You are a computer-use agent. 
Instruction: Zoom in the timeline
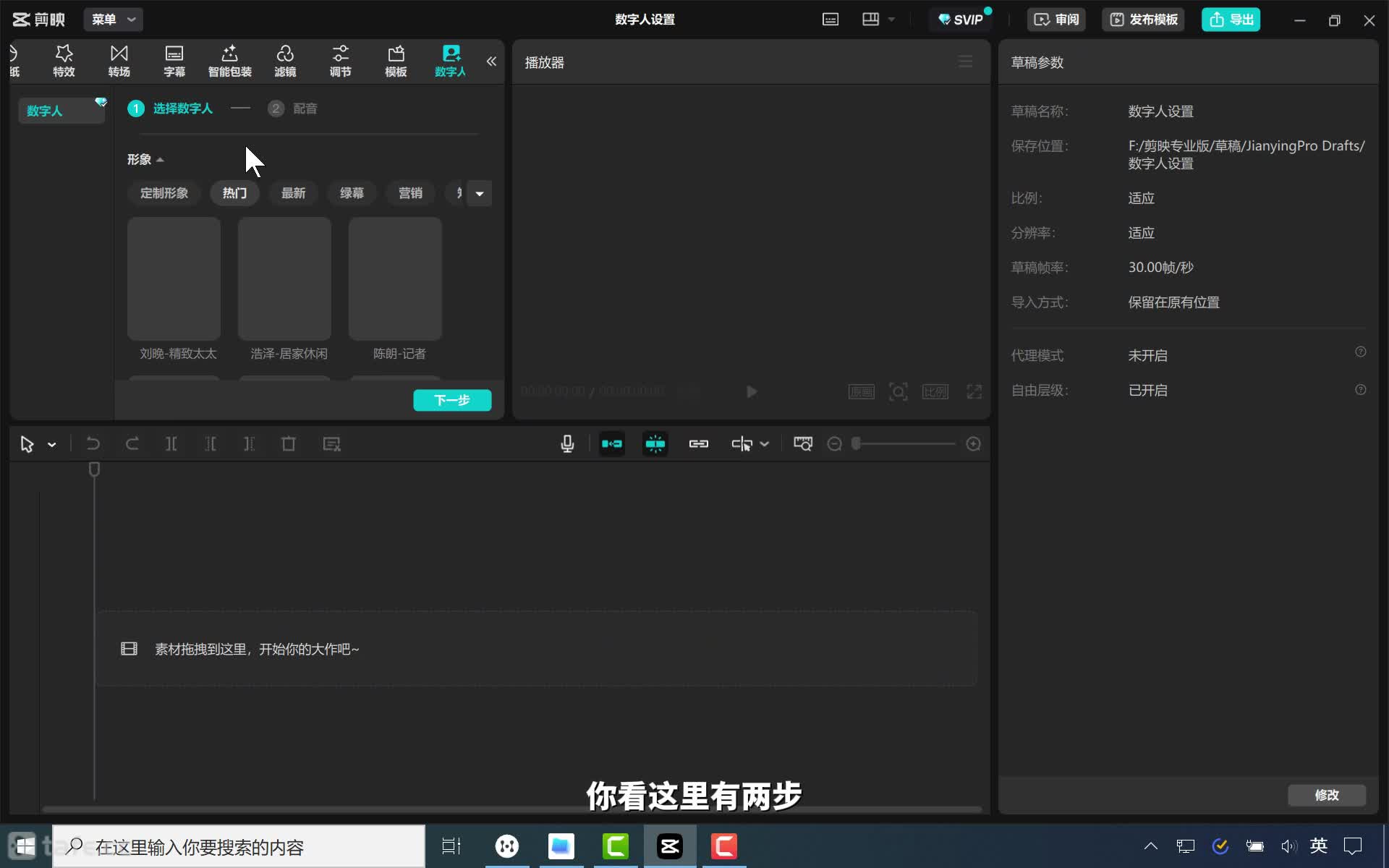coord(974,444)
